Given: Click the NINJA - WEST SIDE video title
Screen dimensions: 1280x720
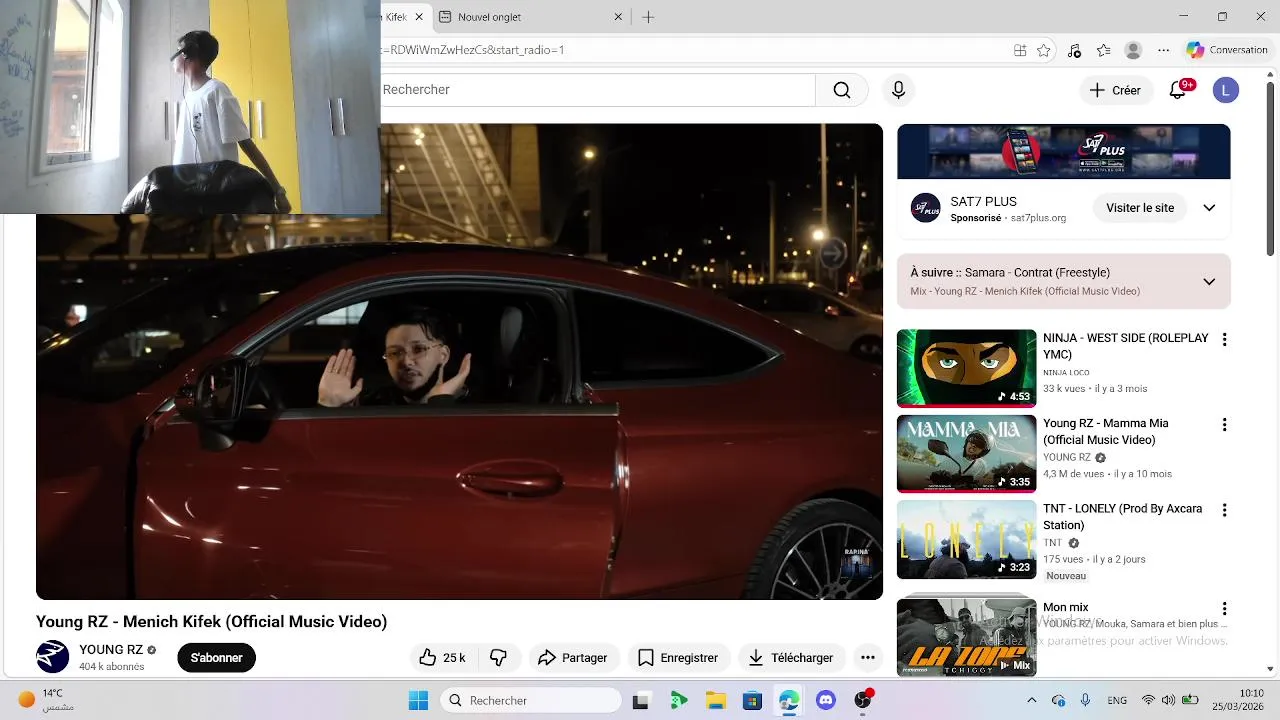Looking at the screenshot, I should coord(1126,346).
